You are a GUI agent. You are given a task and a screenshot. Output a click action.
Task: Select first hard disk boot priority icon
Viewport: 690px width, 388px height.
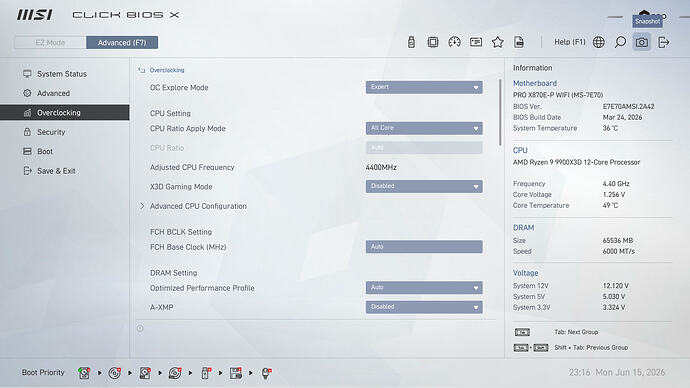click(x=84, y=373)
